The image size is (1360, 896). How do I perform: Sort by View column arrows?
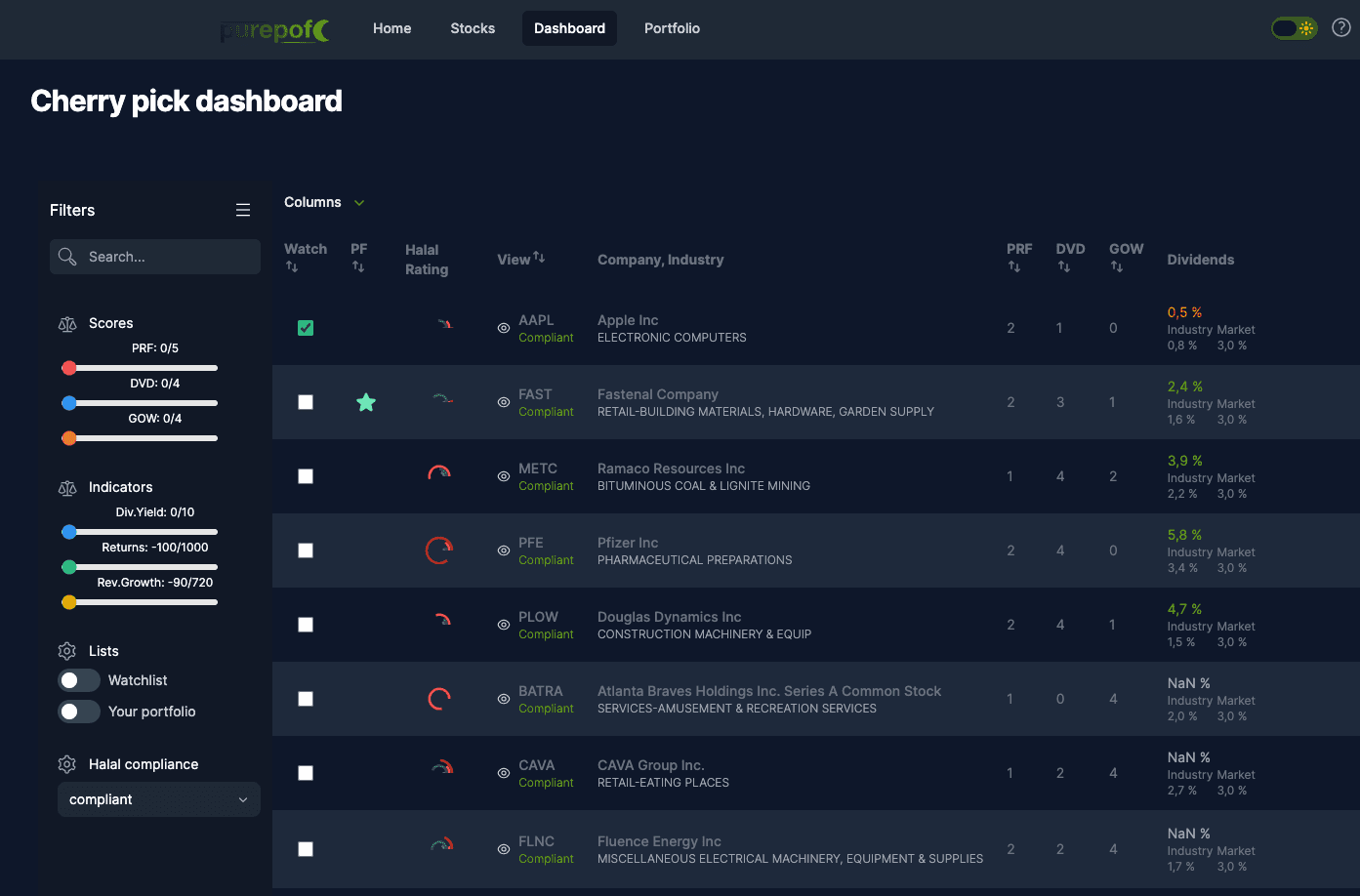(539, 257)
